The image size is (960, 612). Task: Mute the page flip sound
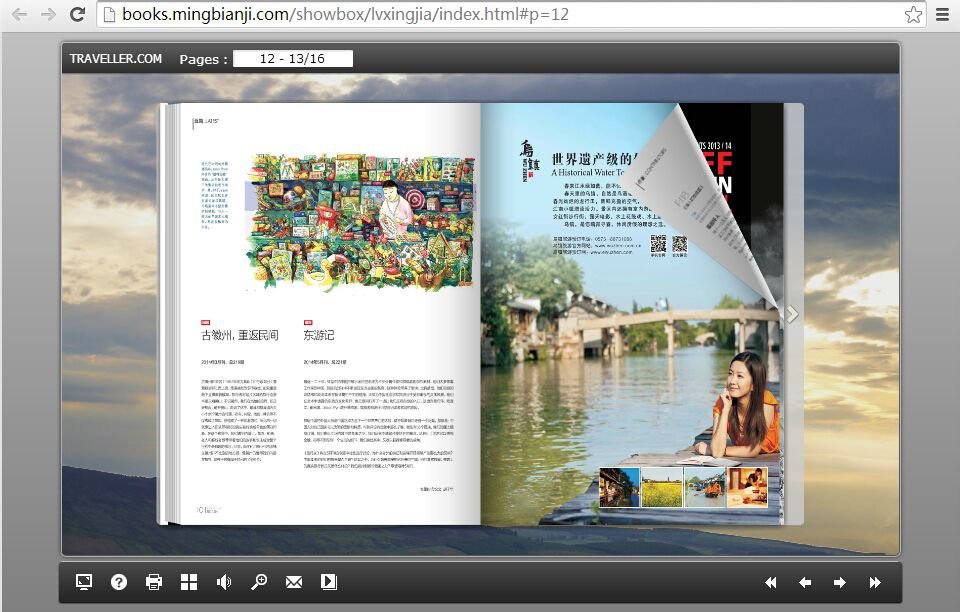[224, 582]
